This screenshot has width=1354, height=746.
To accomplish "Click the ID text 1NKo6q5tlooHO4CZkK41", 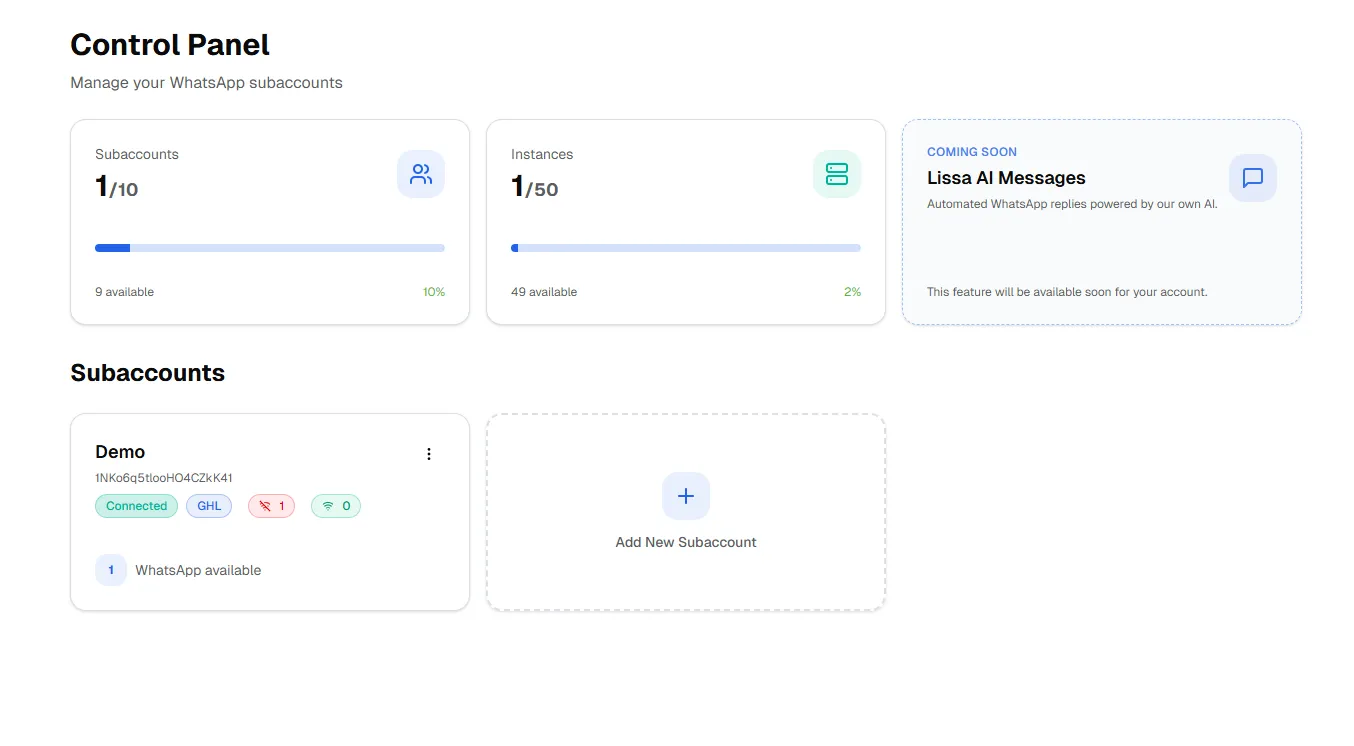I will click(x=164, y=478).
